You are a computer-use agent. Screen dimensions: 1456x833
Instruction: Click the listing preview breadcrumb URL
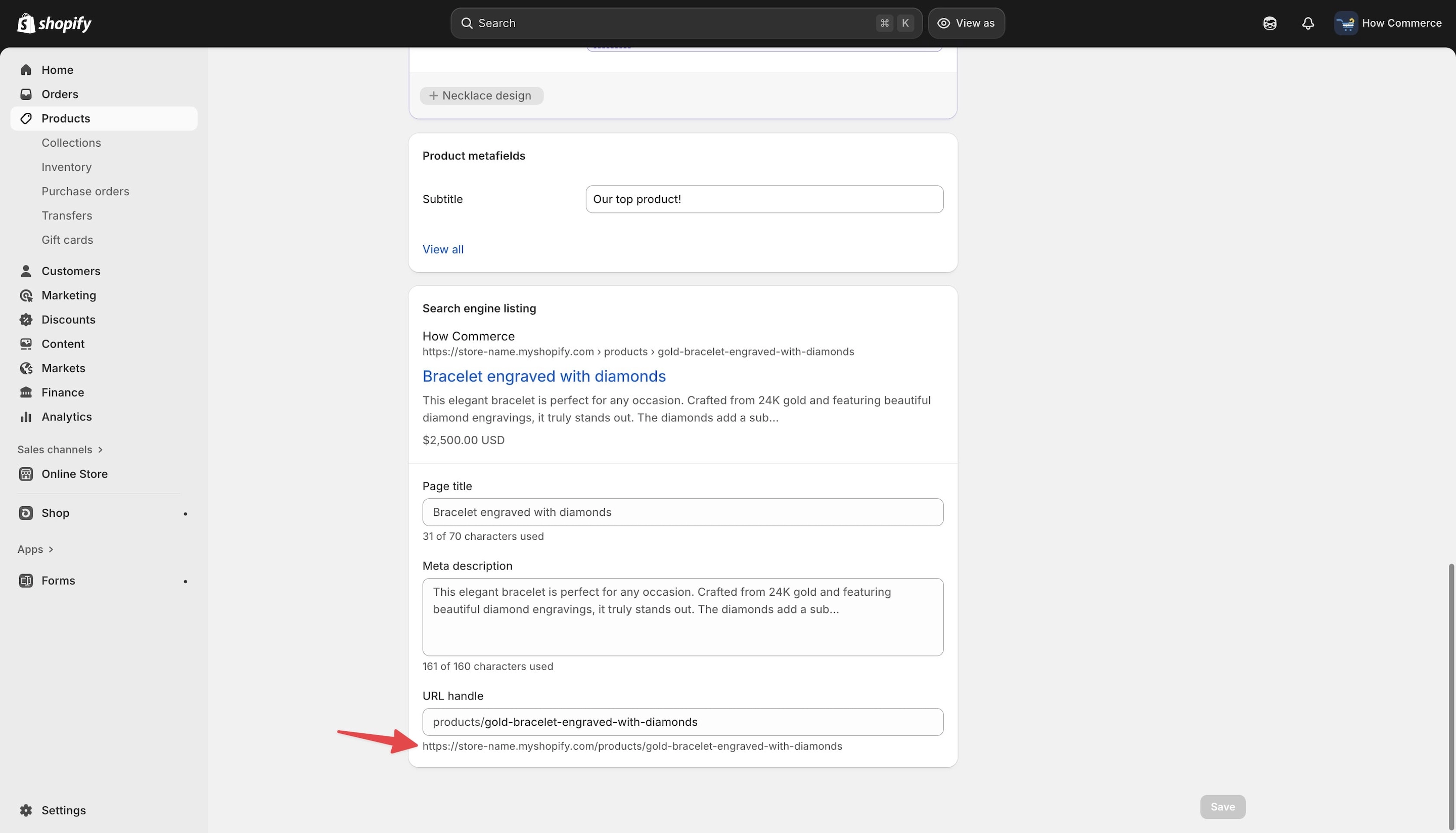point(638,352)
